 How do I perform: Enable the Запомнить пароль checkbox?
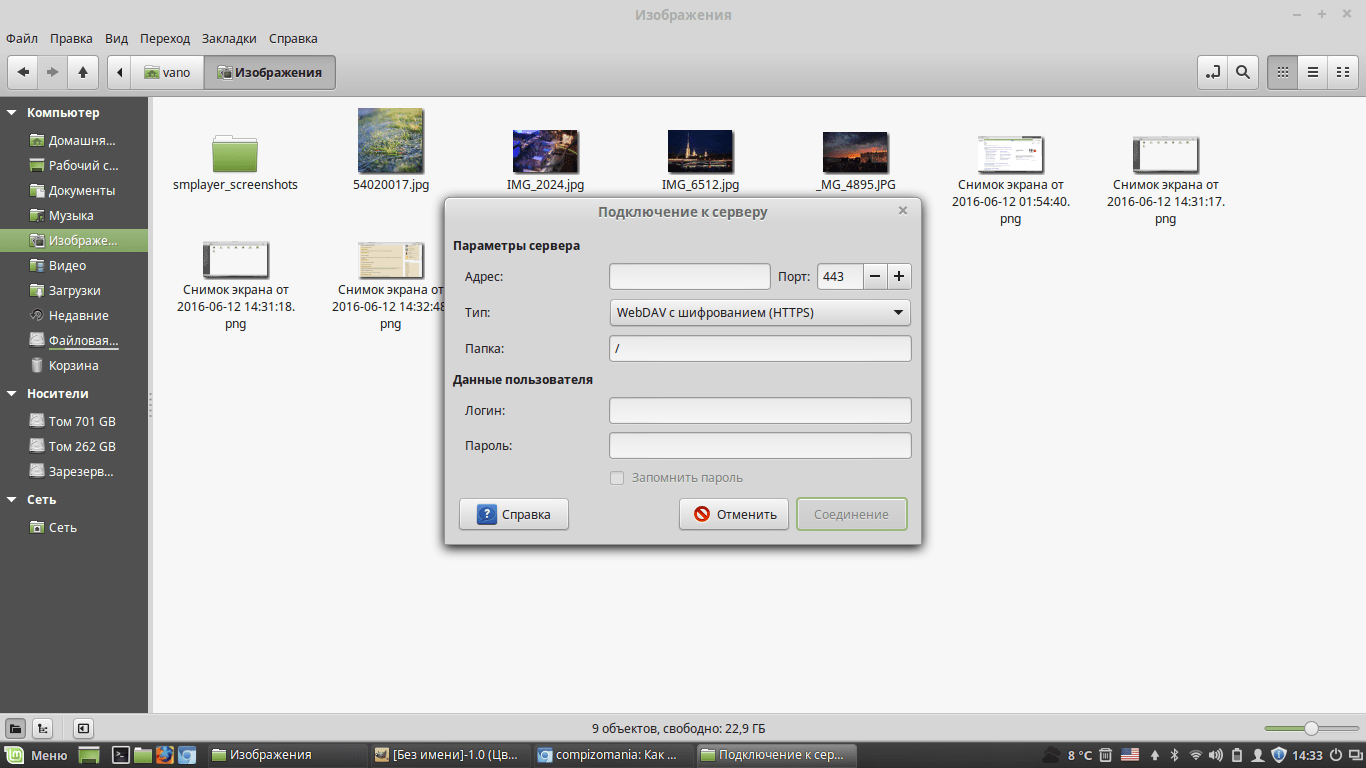click(x=618, y=478)
